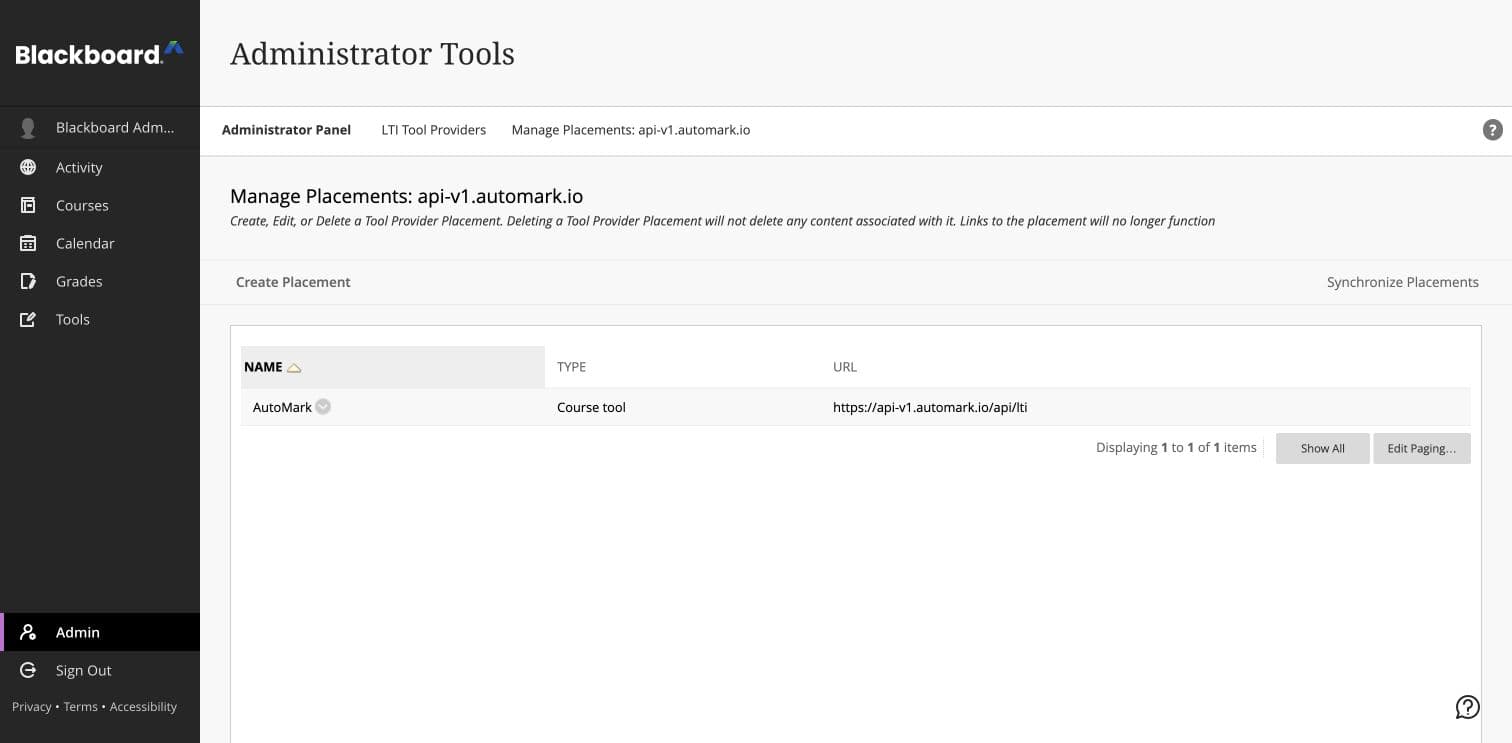
Task: Click the Sign Out arrow icon
Action: [28, 670]
